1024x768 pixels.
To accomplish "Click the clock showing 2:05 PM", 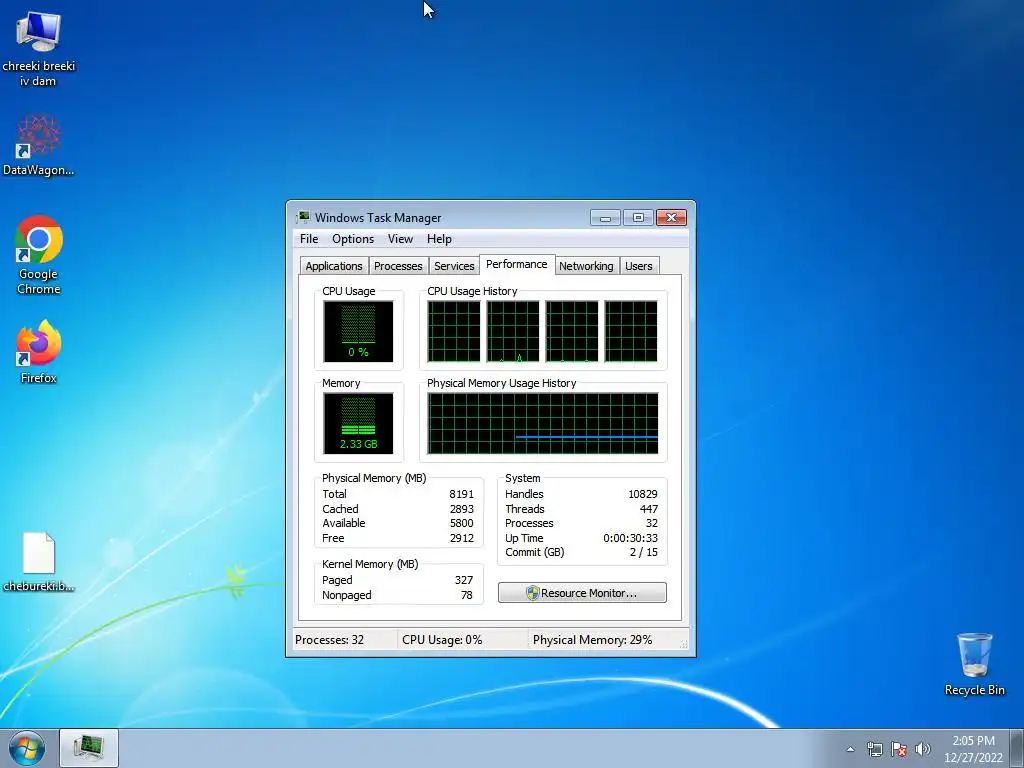I will (x=973, y=749).
